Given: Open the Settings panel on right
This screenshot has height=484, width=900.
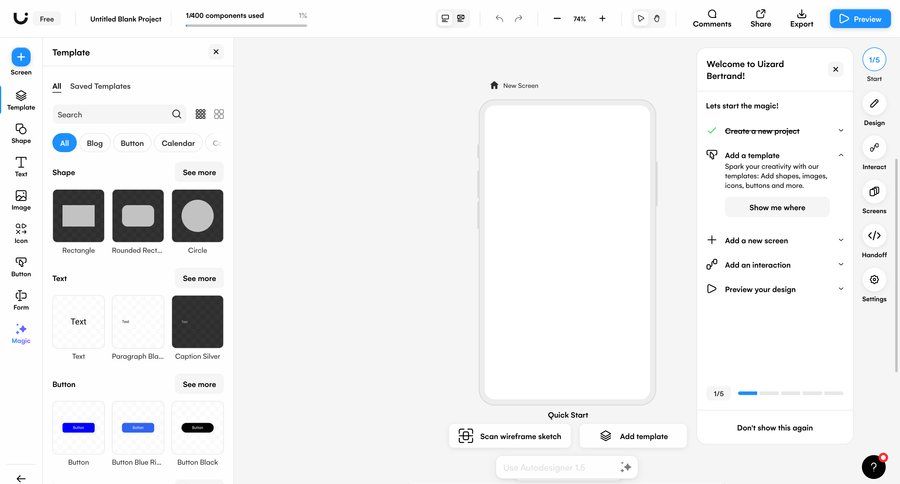Looking at the screenshot, I should click(874, 285).
